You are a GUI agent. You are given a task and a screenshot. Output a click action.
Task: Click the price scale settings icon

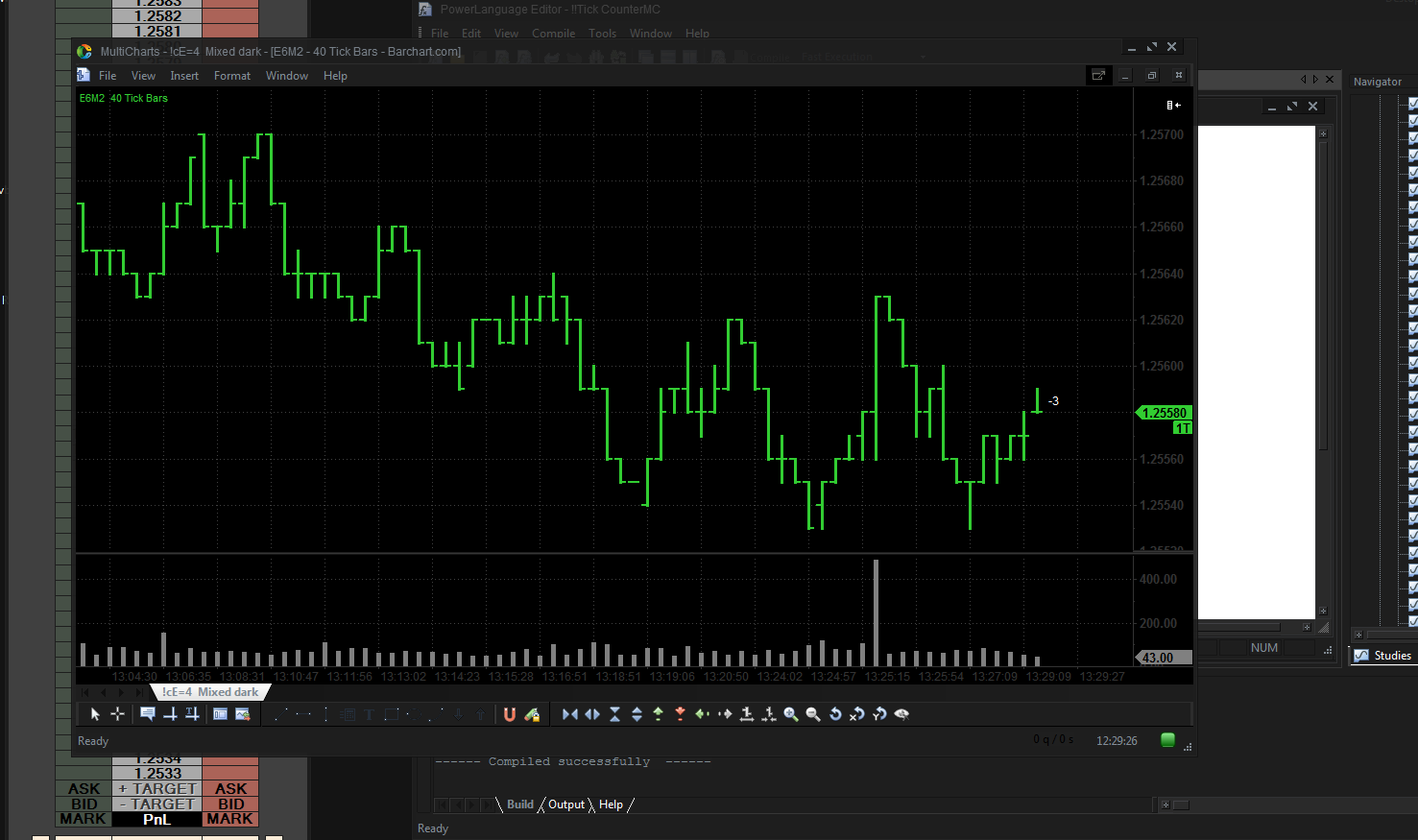(x=1173, y=105)
